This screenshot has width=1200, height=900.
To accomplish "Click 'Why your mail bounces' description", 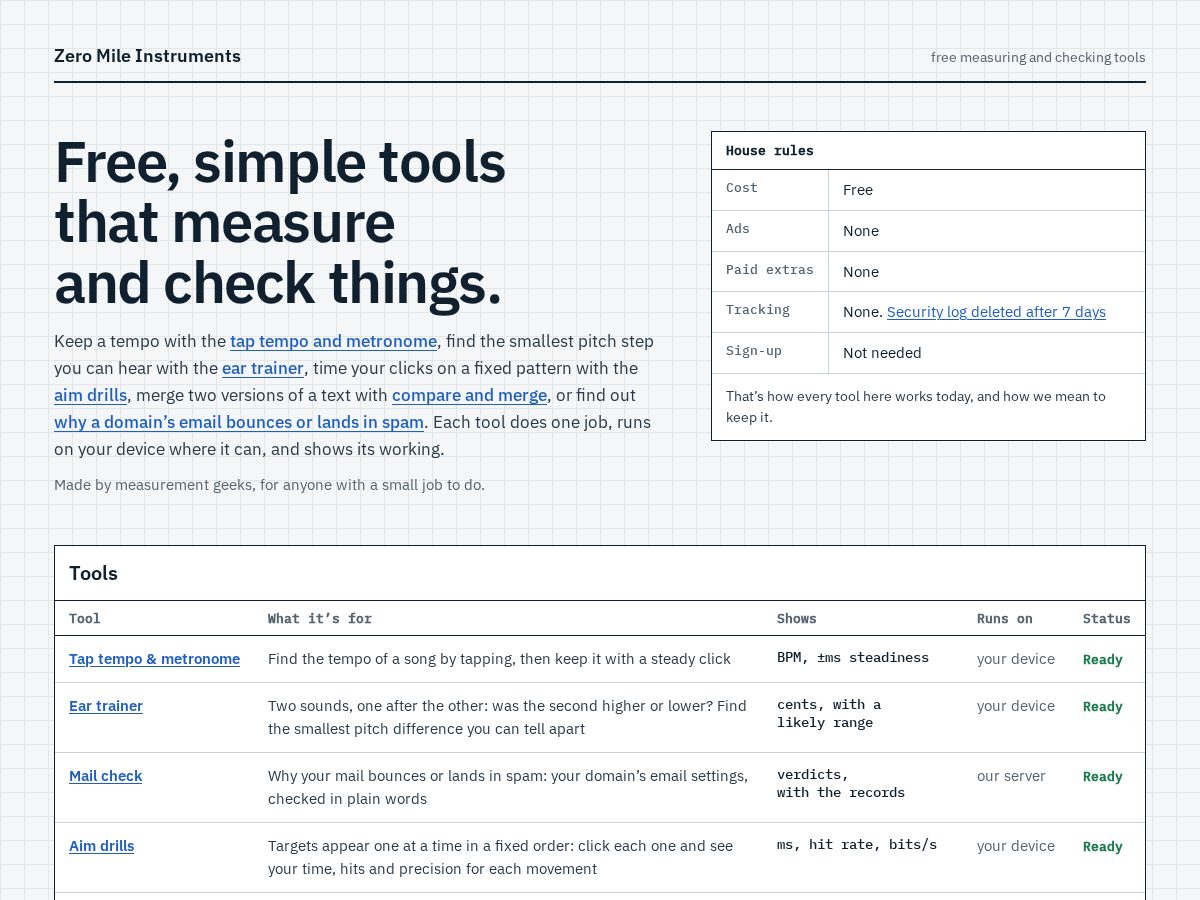I will tap(508, 787).
